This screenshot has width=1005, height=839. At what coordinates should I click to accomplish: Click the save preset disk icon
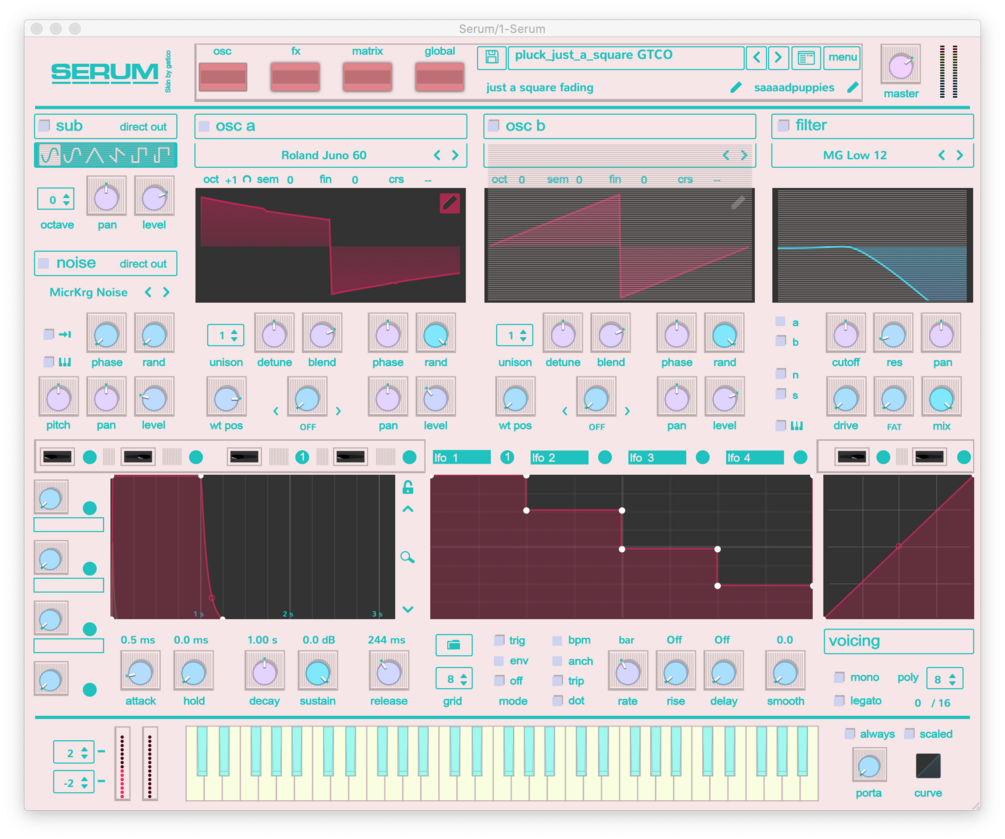[x=491, y=58]
